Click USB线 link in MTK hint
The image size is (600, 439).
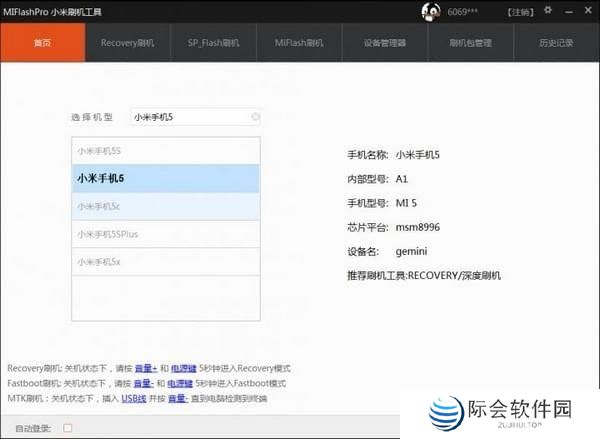[134, 398]
